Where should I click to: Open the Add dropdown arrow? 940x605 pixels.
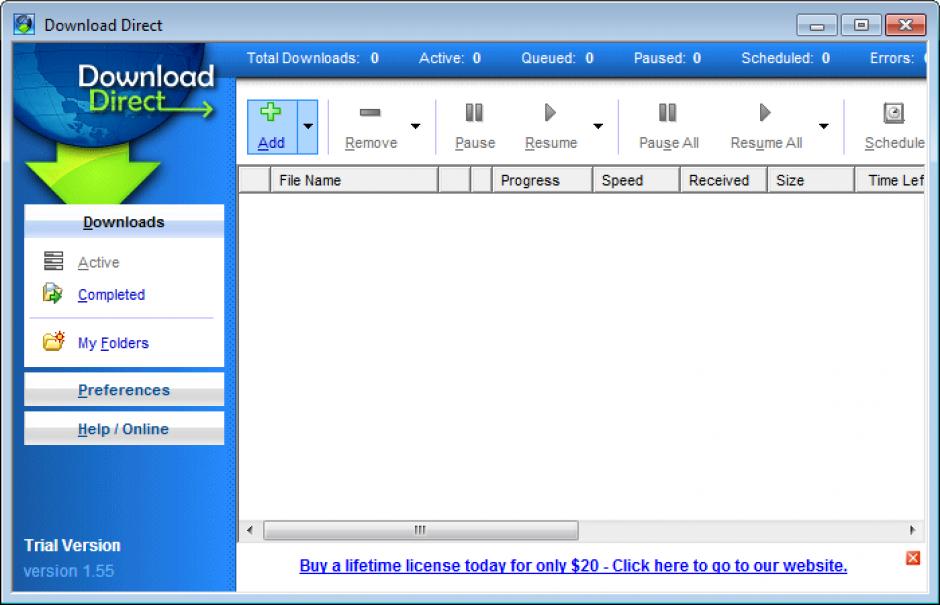308,127
